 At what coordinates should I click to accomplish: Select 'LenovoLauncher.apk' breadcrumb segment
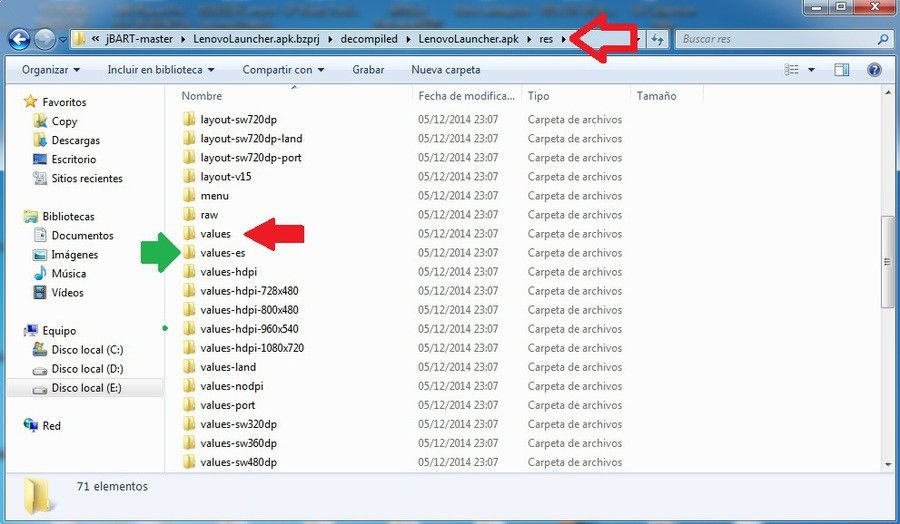468,39
